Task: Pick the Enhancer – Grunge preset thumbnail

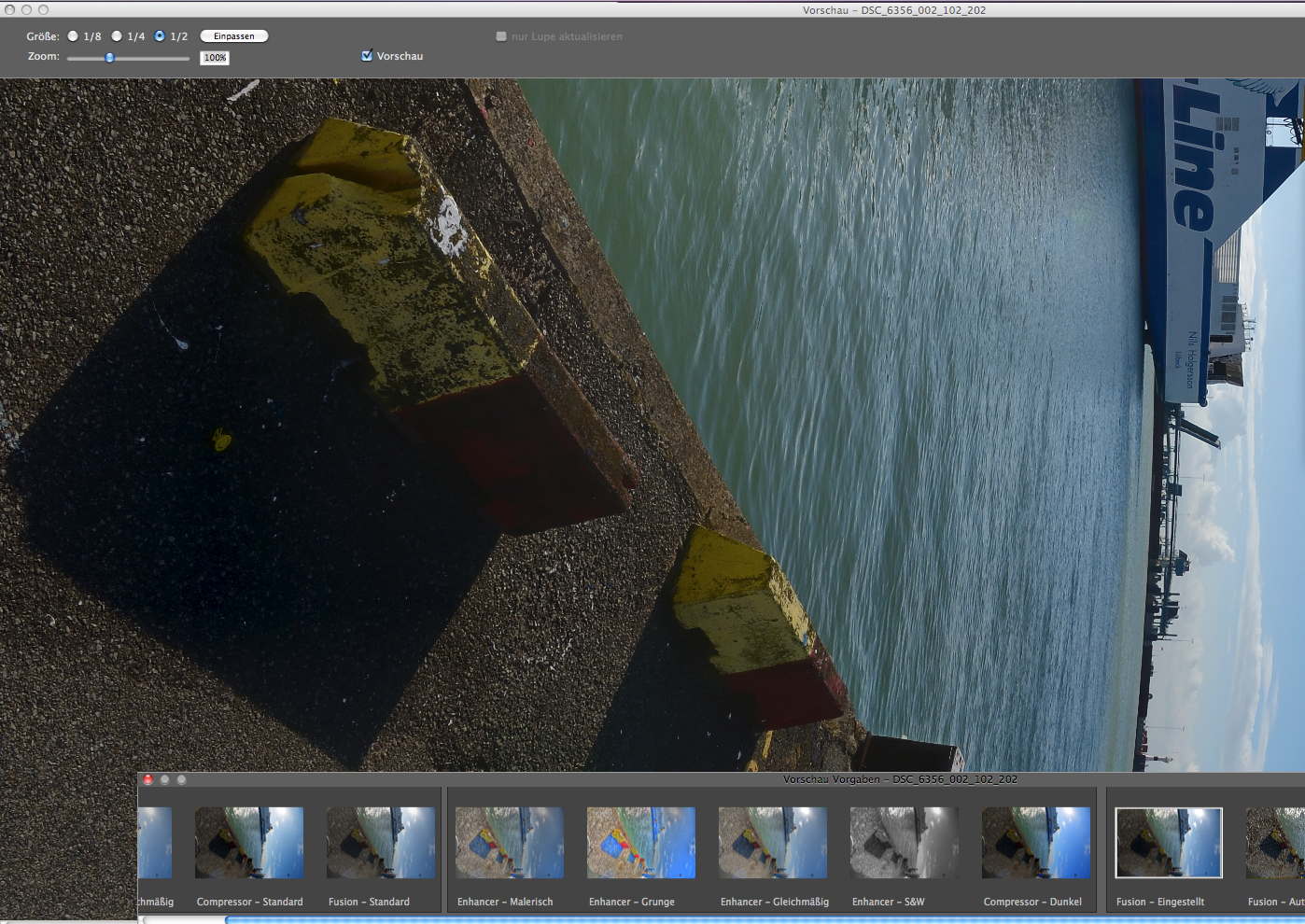Action: point(641,843)
